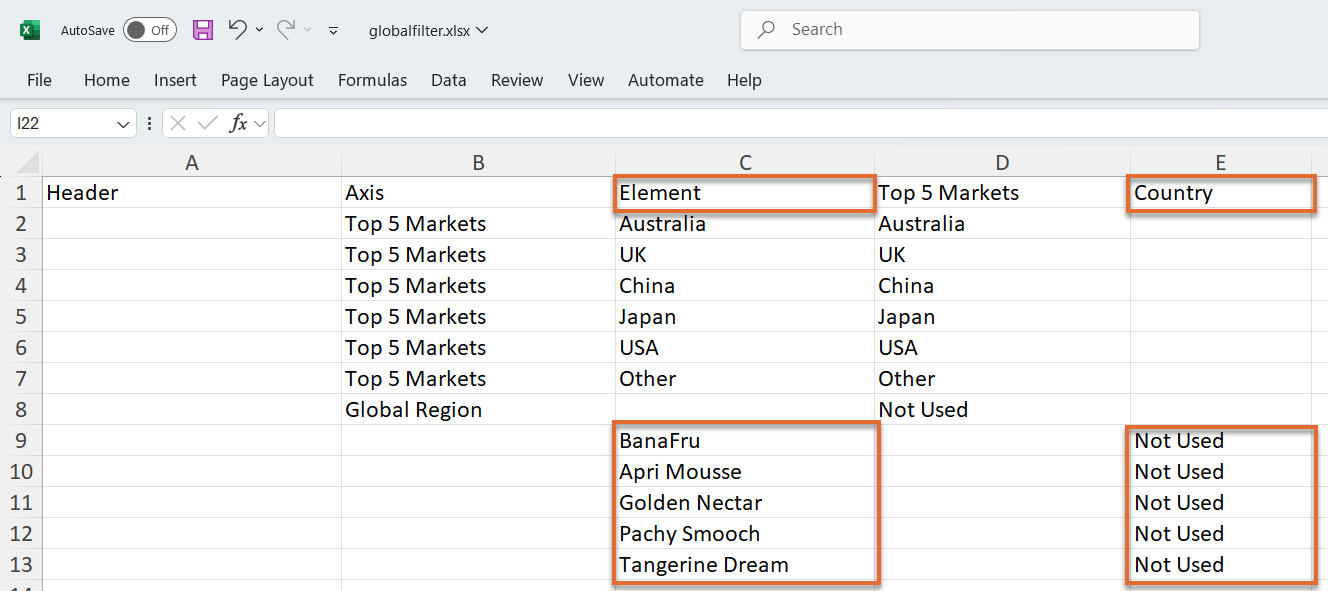Click Other in column D
This screenshot has height=591, width=1328.
pyautogui.click(x=1002, y=379)
